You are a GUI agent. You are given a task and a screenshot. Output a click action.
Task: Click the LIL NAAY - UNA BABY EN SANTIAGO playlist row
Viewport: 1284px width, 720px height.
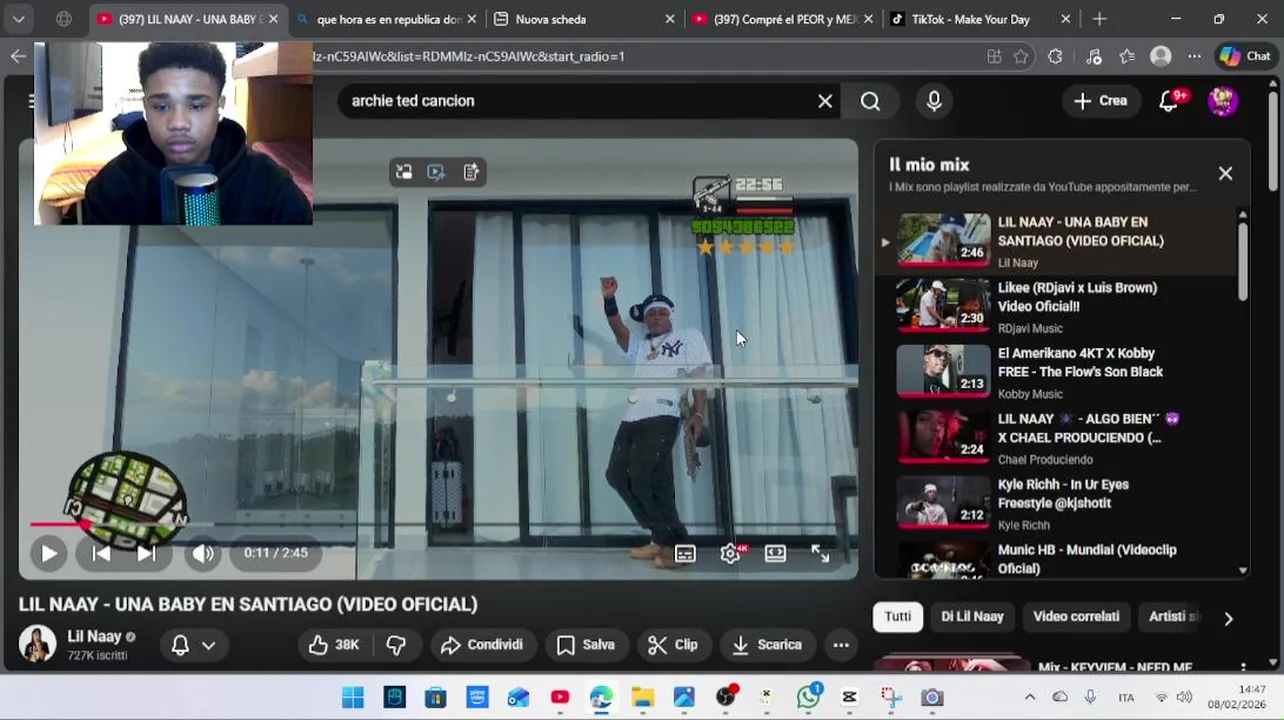1057,240
